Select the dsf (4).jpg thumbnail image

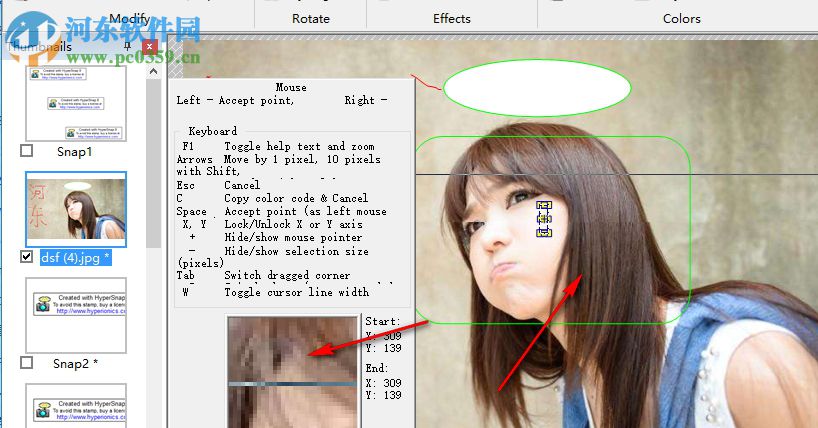76,209
